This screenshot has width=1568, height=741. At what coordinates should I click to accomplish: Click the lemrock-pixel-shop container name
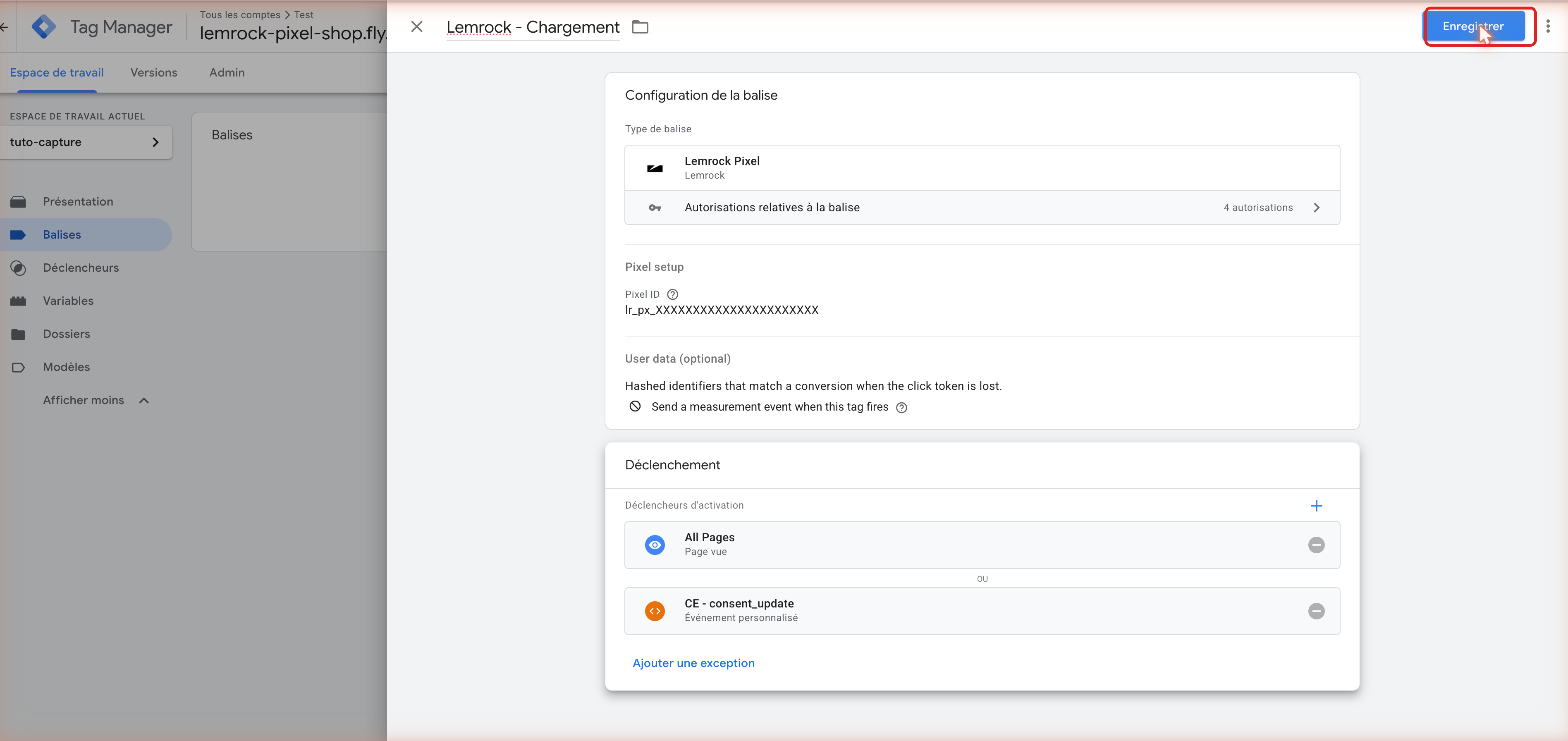[293, 33]
